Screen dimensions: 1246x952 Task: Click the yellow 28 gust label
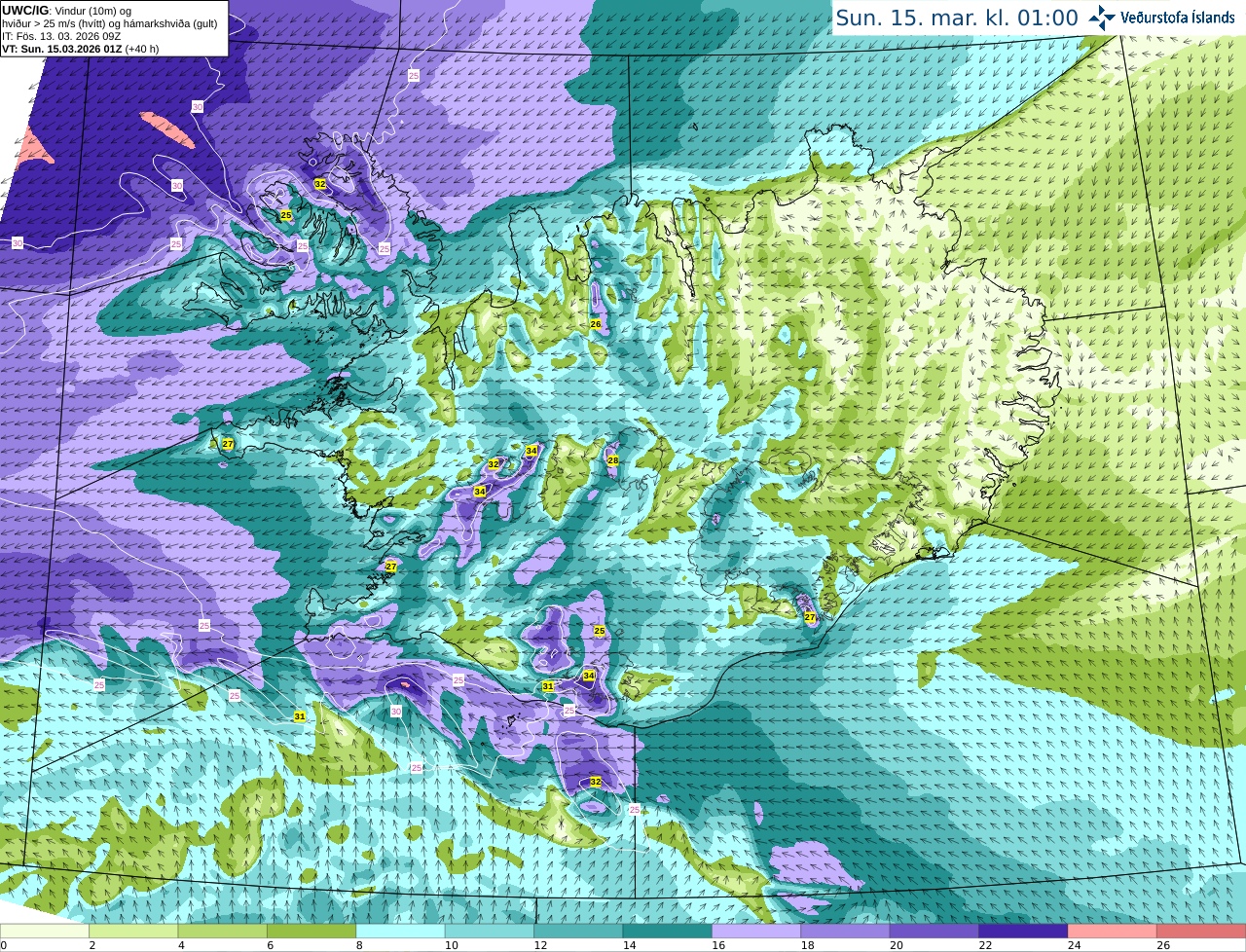[x=613, y=460]
